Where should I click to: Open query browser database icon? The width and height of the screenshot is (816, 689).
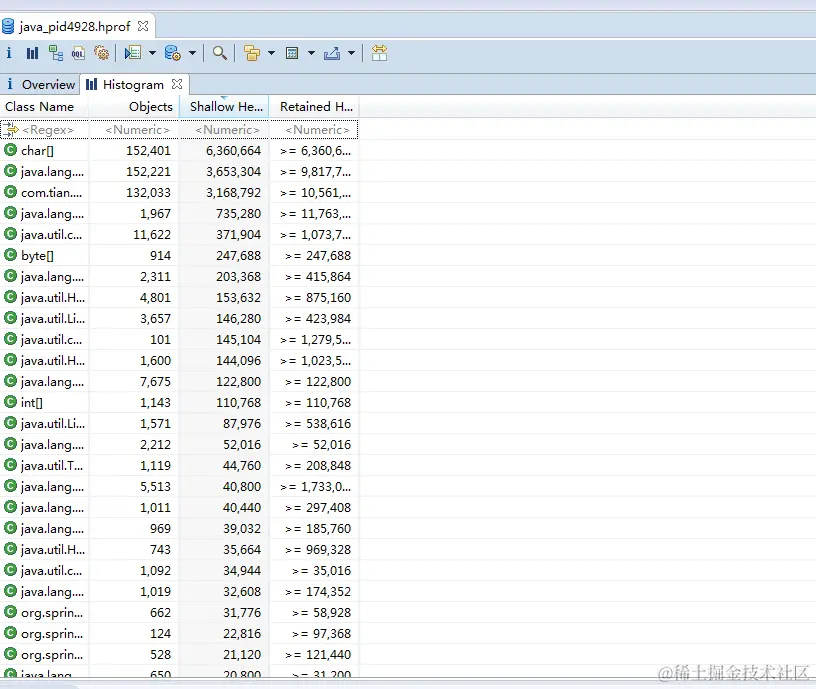172,53
